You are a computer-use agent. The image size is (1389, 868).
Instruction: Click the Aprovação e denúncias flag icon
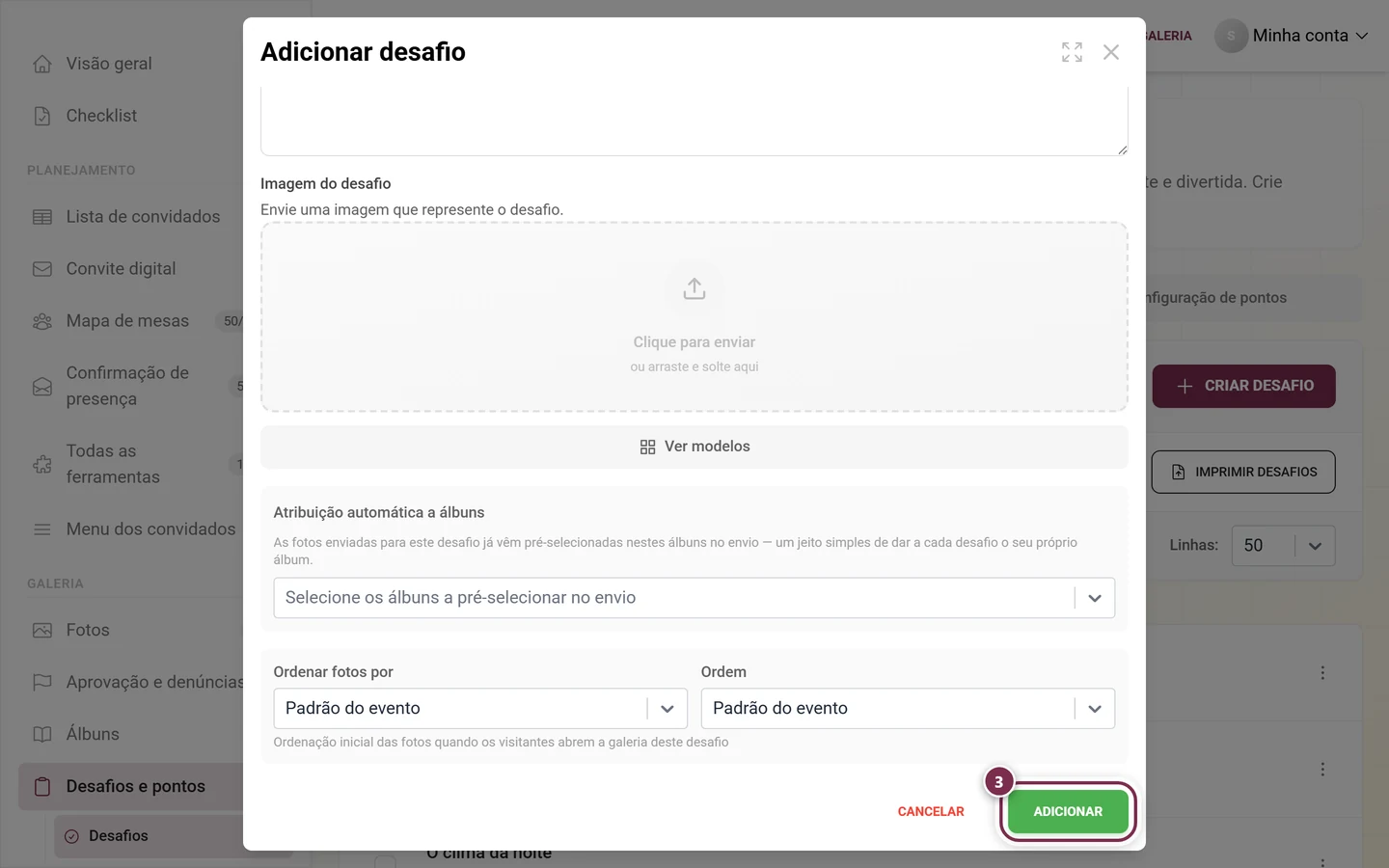[42, 683]
